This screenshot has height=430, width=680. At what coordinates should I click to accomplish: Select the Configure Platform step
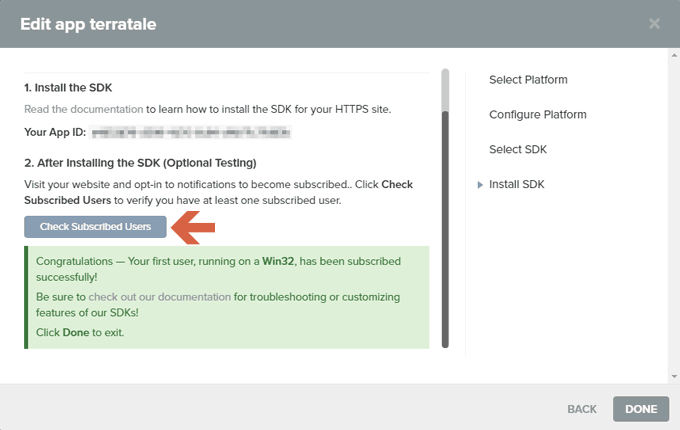[x=538, y=114]
